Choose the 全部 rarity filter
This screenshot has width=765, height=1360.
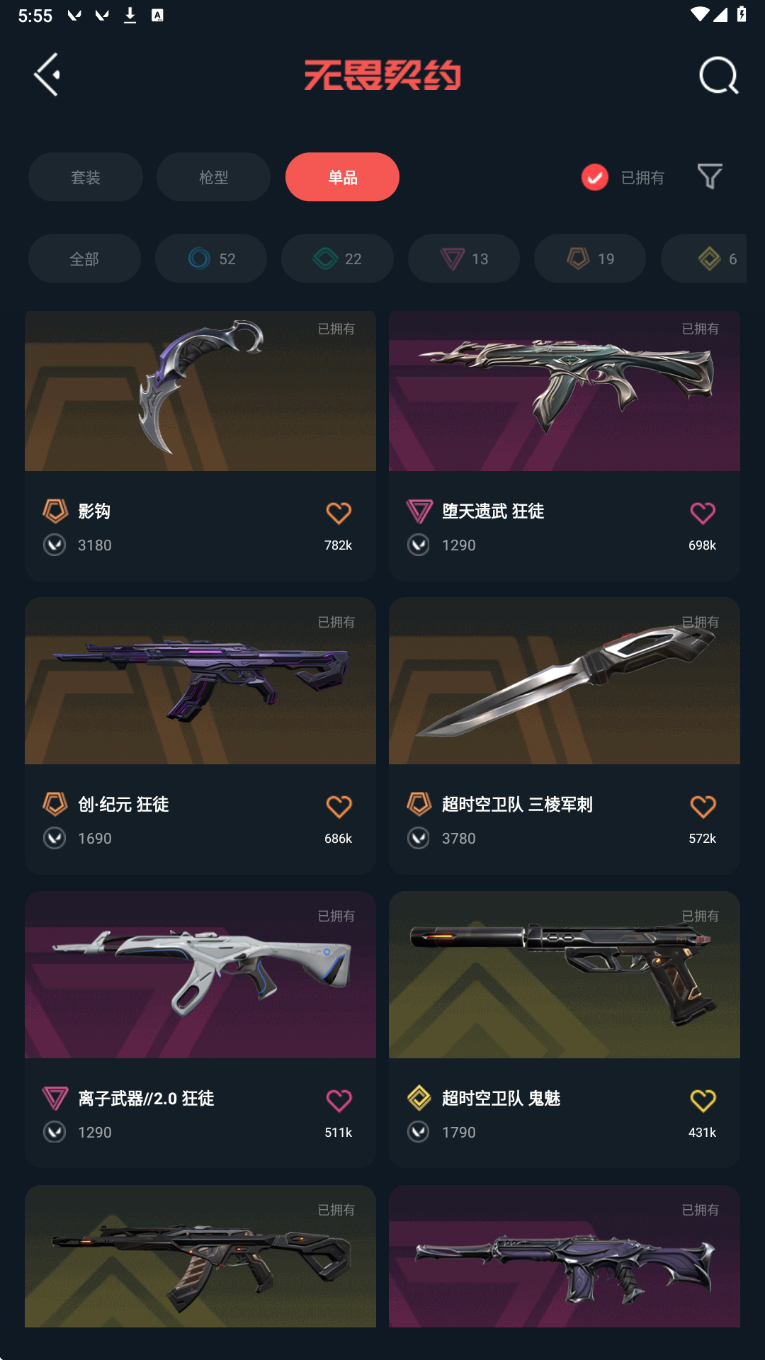coord(84,259)
